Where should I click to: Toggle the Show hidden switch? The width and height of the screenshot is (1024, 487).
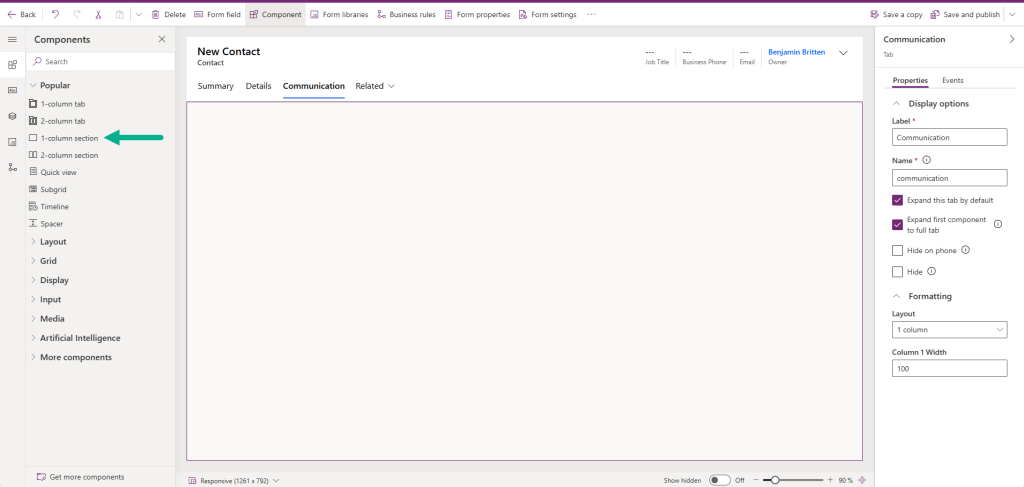click(x=719, y=480)
